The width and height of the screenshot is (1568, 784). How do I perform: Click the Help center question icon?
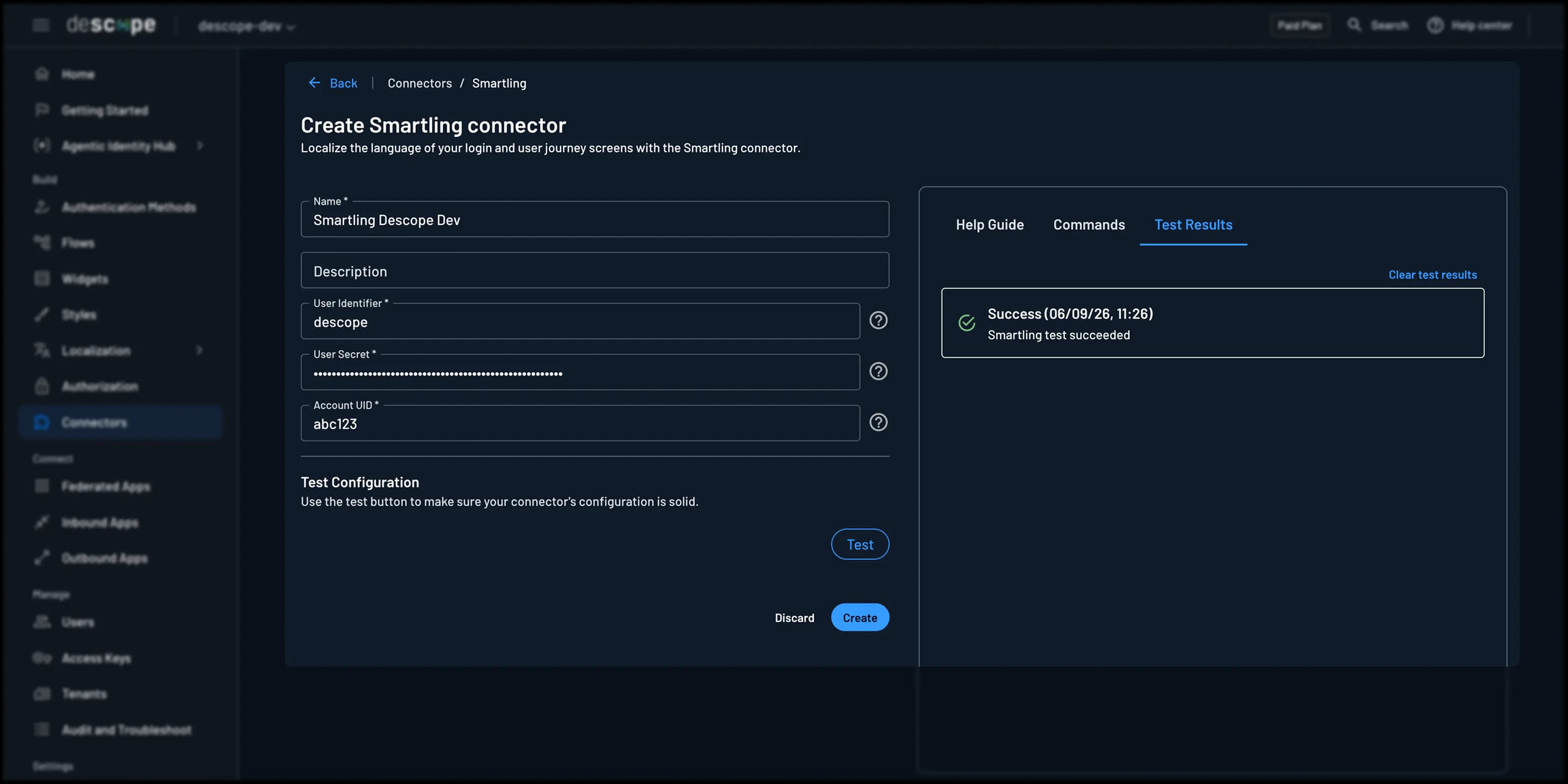coord(1435,25)
